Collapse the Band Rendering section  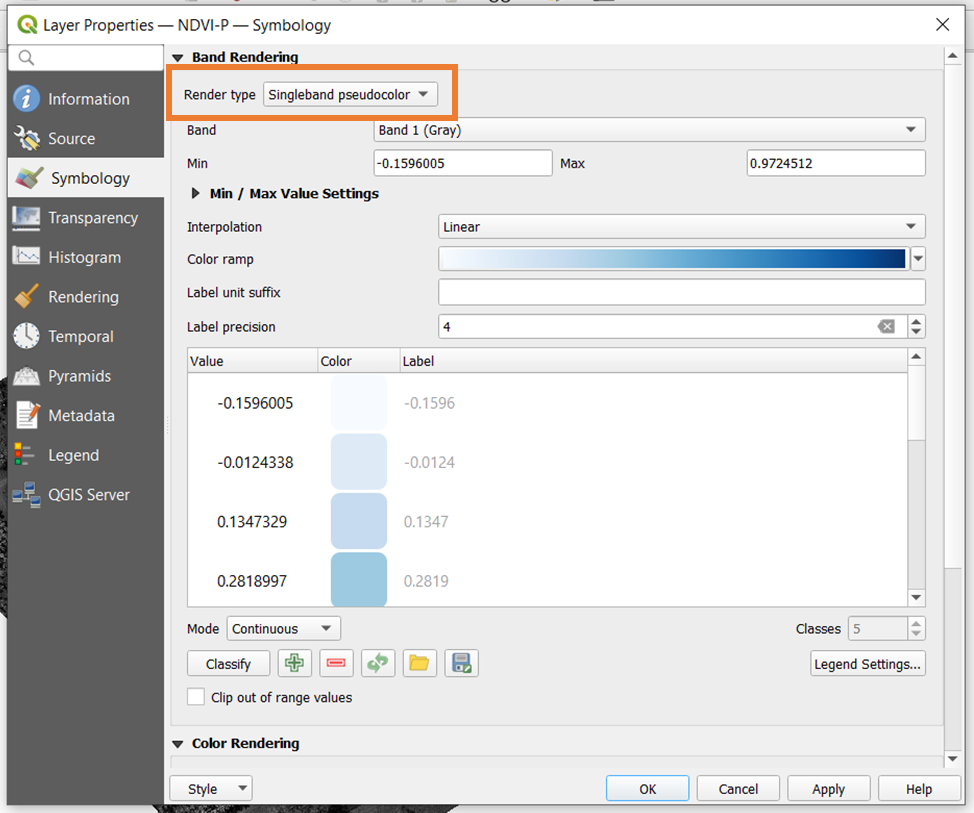tap(178, 58)
